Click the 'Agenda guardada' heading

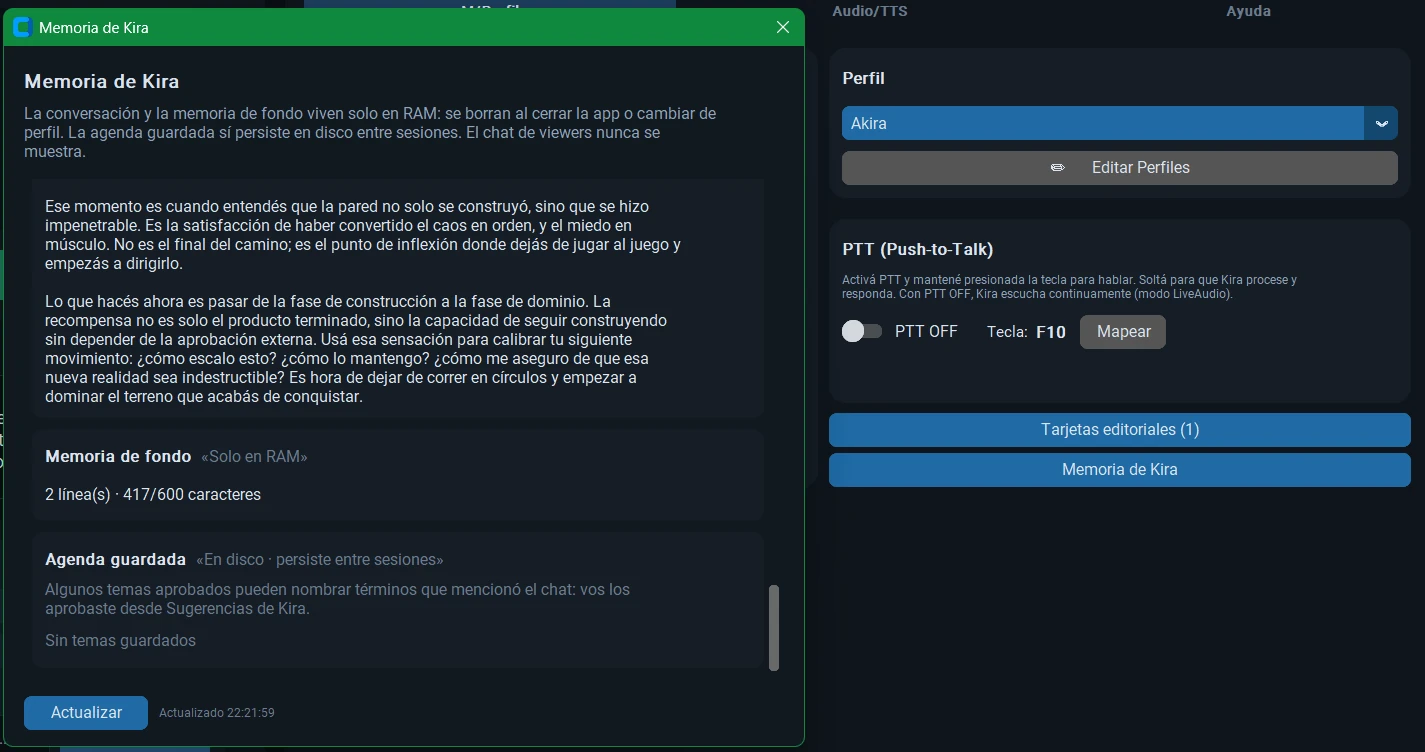pyautogui.click(x=115, y=559)
